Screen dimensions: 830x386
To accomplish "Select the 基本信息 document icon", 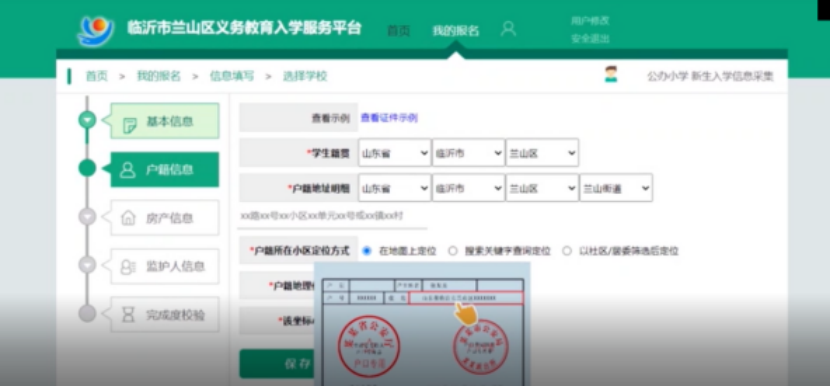I will [129, 125].
